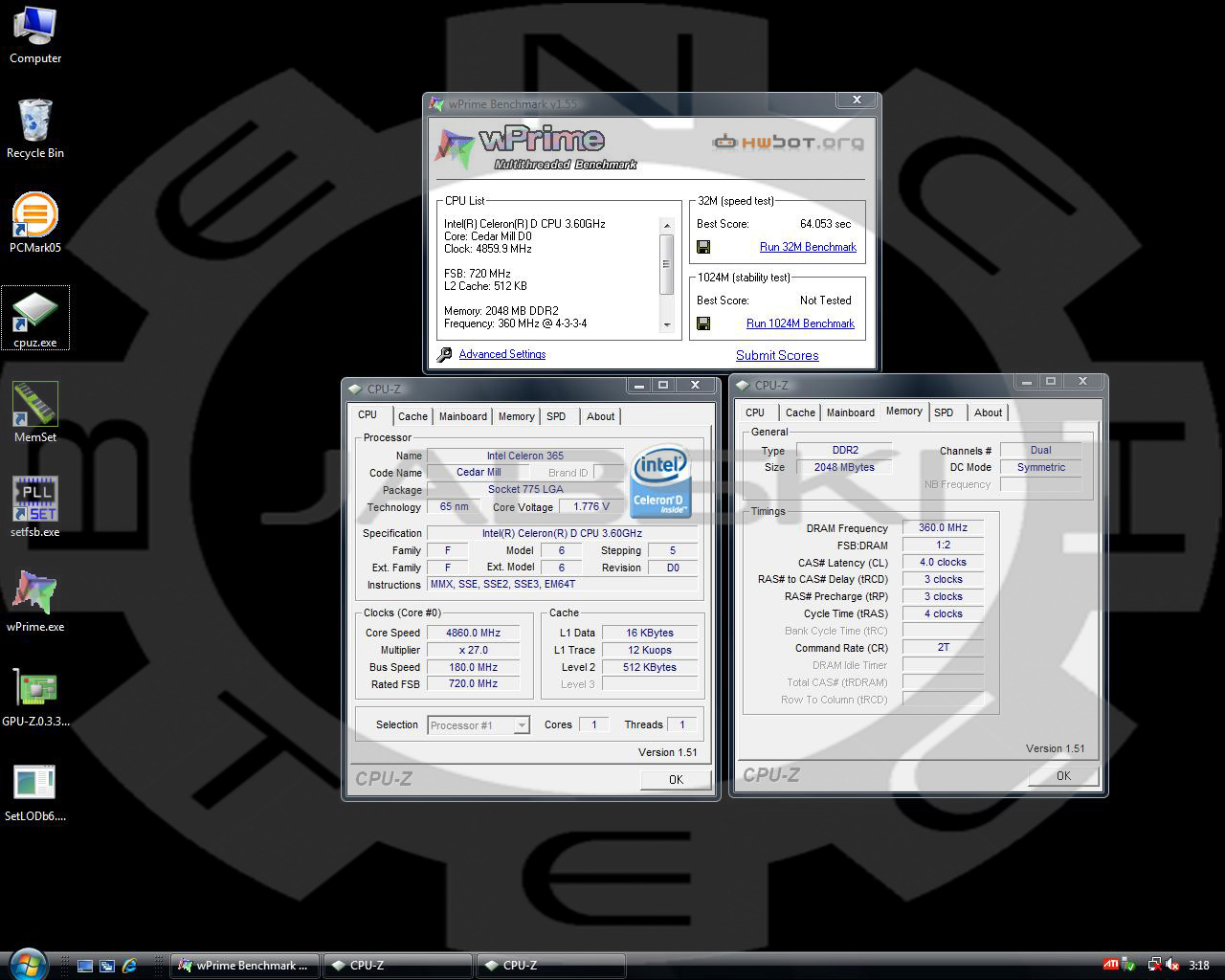The width and height of the screenshot is (1225, 980).
Task: Open the Recycle Bin icon
Action: click(x=35, y=128)
